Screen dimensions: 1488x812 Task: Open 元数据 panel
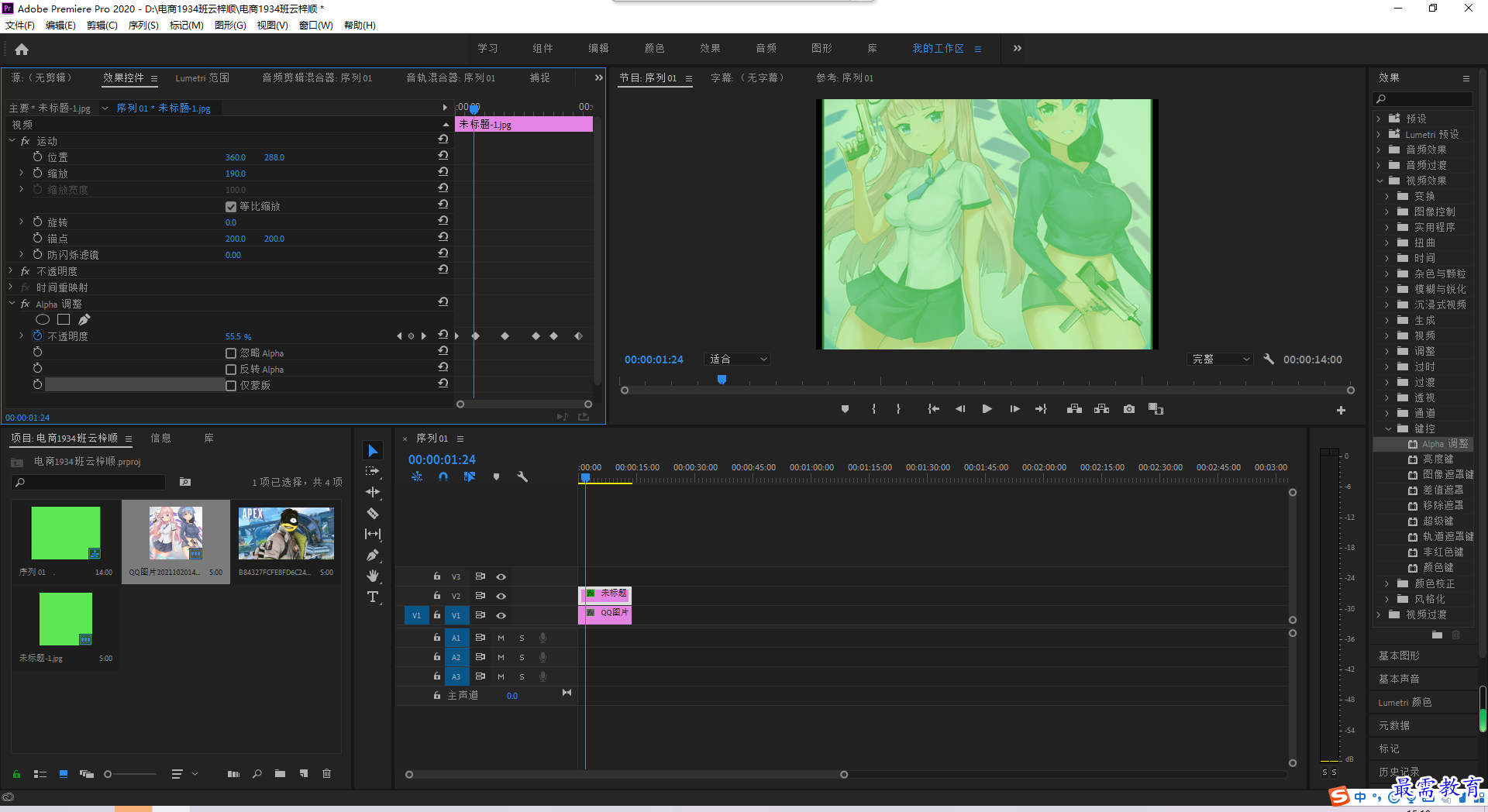[x=1394, y=725]
